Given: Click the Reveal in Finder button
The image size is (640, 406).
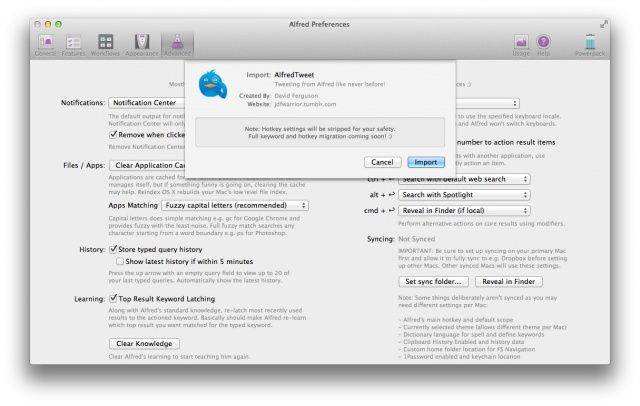Looking at the screenshot, I should (x=509, y=282).
